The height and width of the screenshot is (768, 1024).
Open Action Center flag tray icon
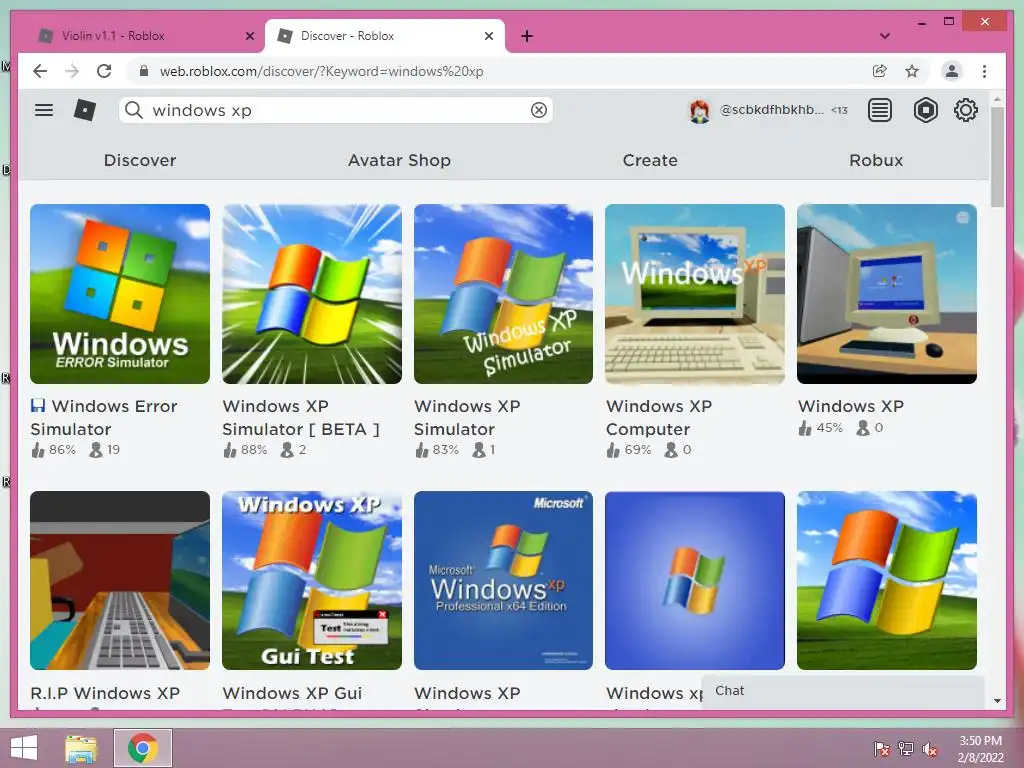click(x=881, y=749)
